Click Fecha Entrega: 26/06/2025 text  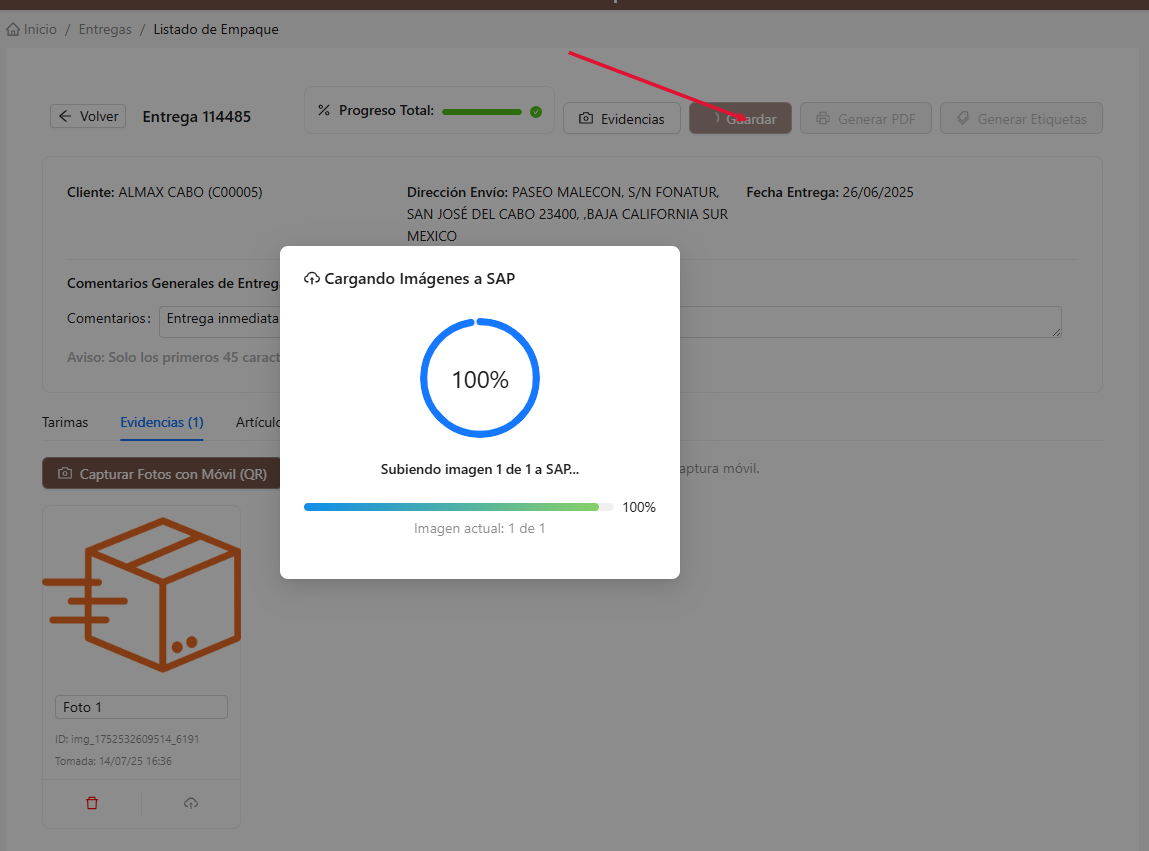click(830, 192)
